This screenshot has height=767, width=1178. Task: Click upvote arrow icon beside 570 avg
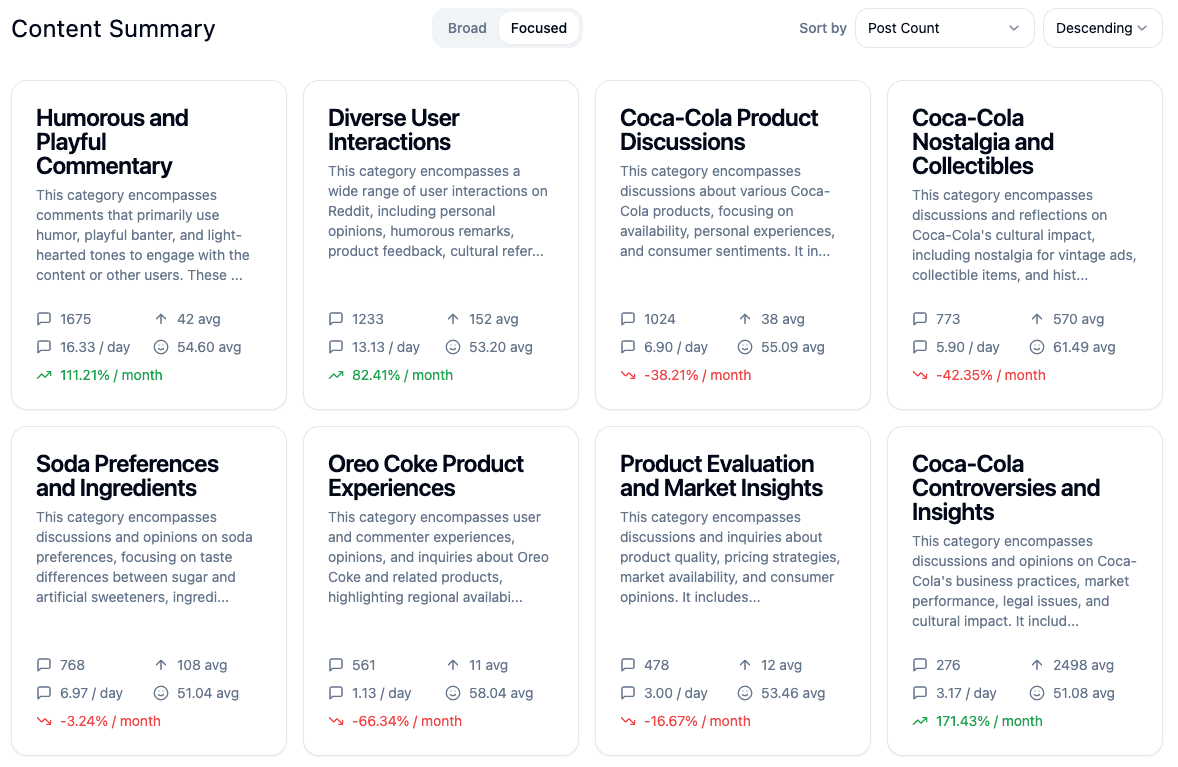[1037, 319]
